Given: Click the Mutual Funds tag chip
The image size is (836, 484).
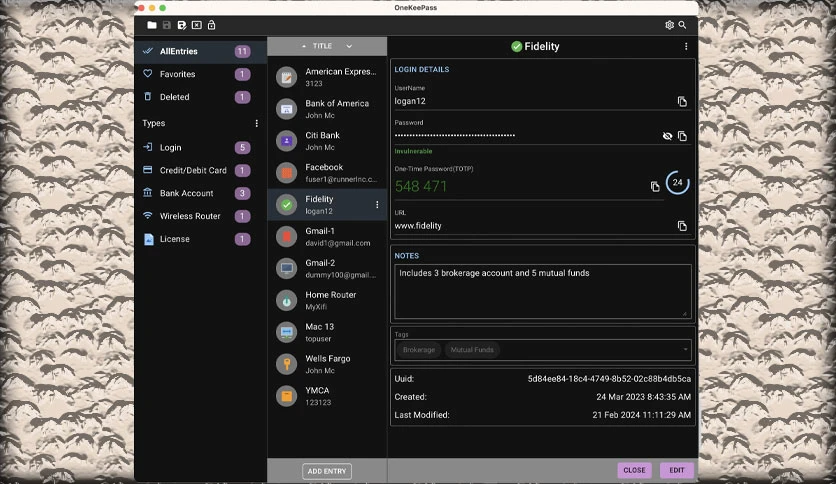Looking at the screenshot, I should (472, 350).
